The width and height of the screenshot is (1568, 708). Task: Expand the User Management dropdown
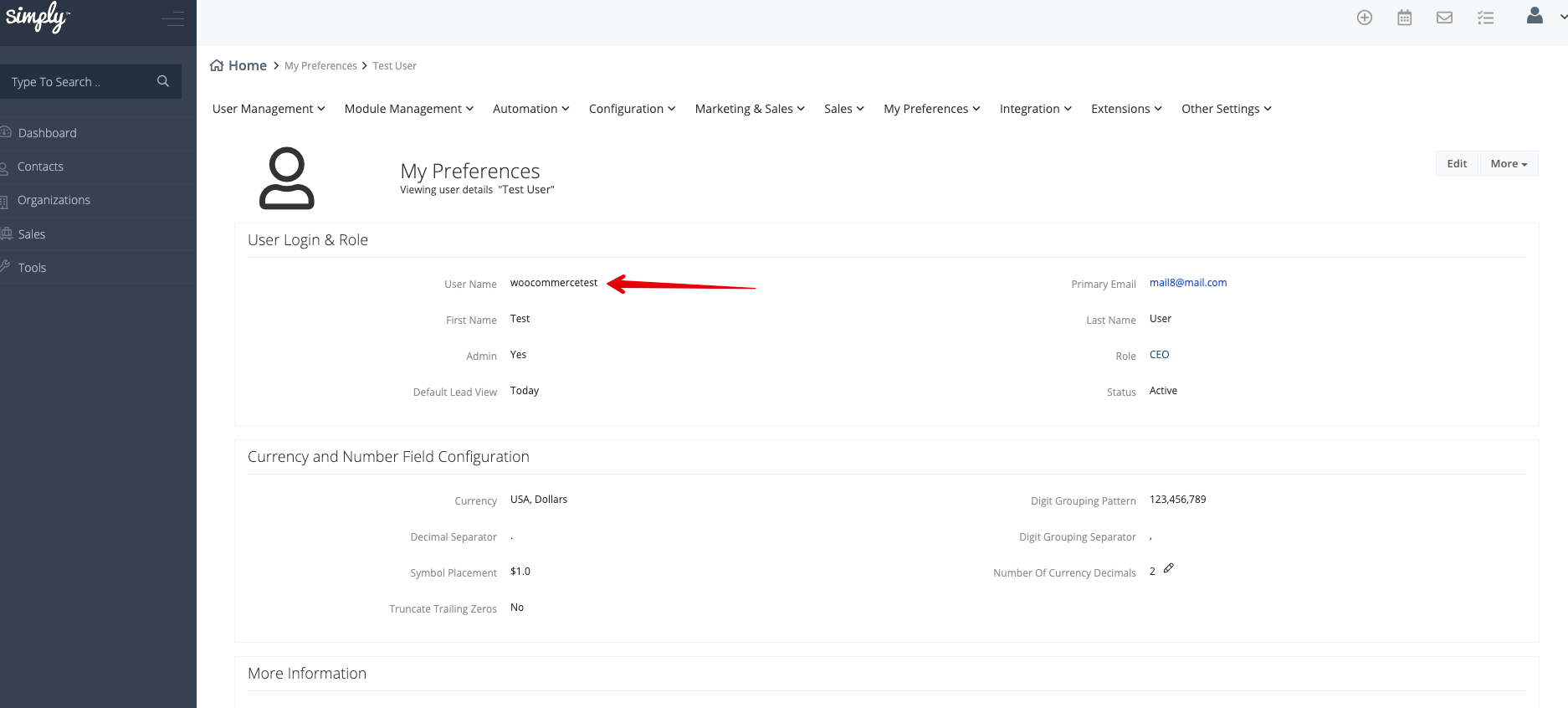click(269, 109)
